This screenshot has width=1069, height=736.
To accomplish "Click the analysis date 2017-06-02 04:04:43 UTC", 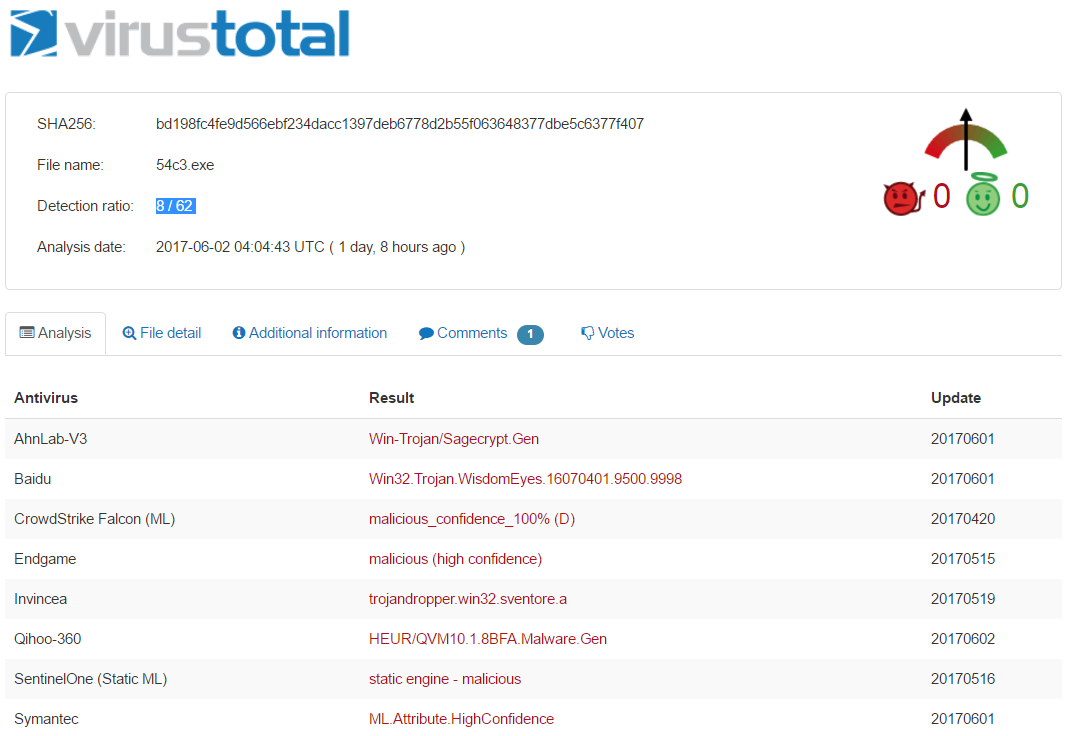I will click(240, 247).
